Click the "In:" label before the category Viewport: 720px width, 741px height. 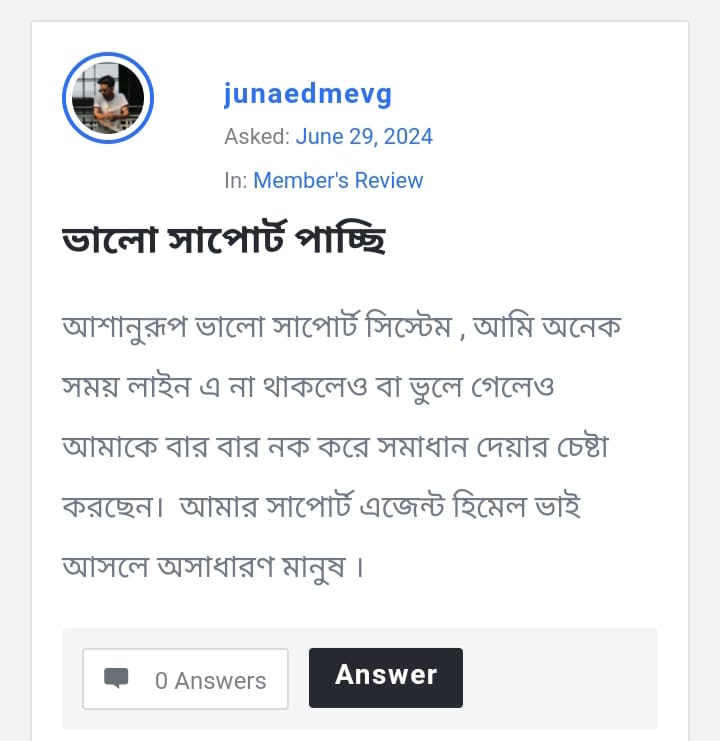236,180
